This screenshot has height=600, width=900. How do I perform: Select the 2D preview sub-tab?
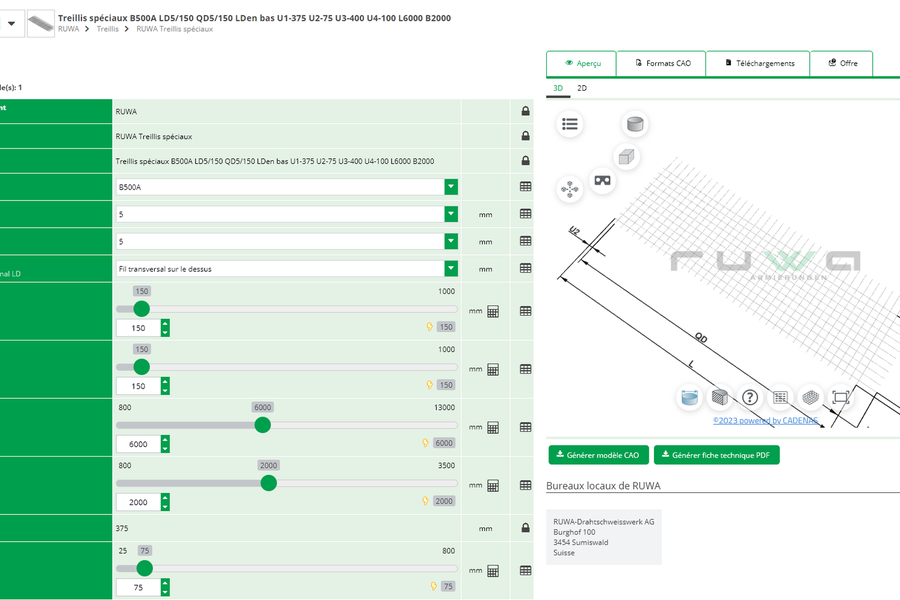tap(582, 88)
